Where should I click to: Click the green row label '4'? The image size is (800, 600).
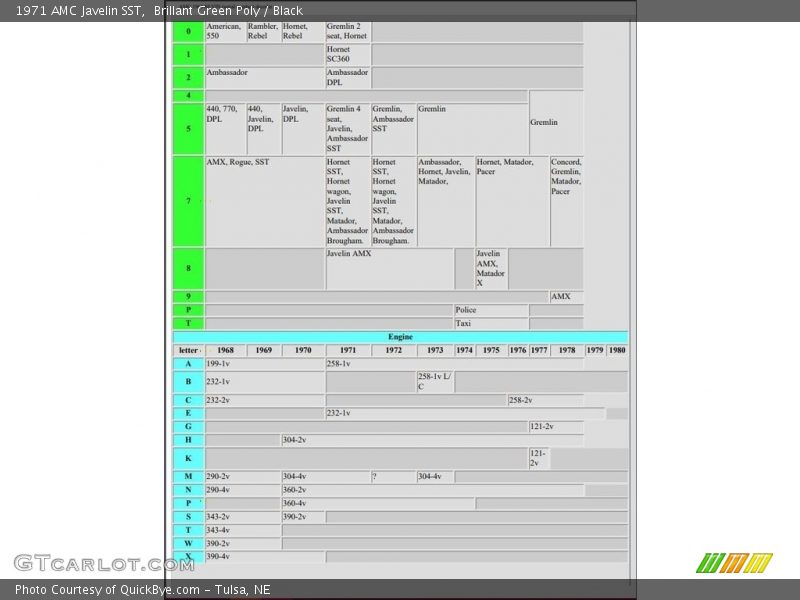188,95
